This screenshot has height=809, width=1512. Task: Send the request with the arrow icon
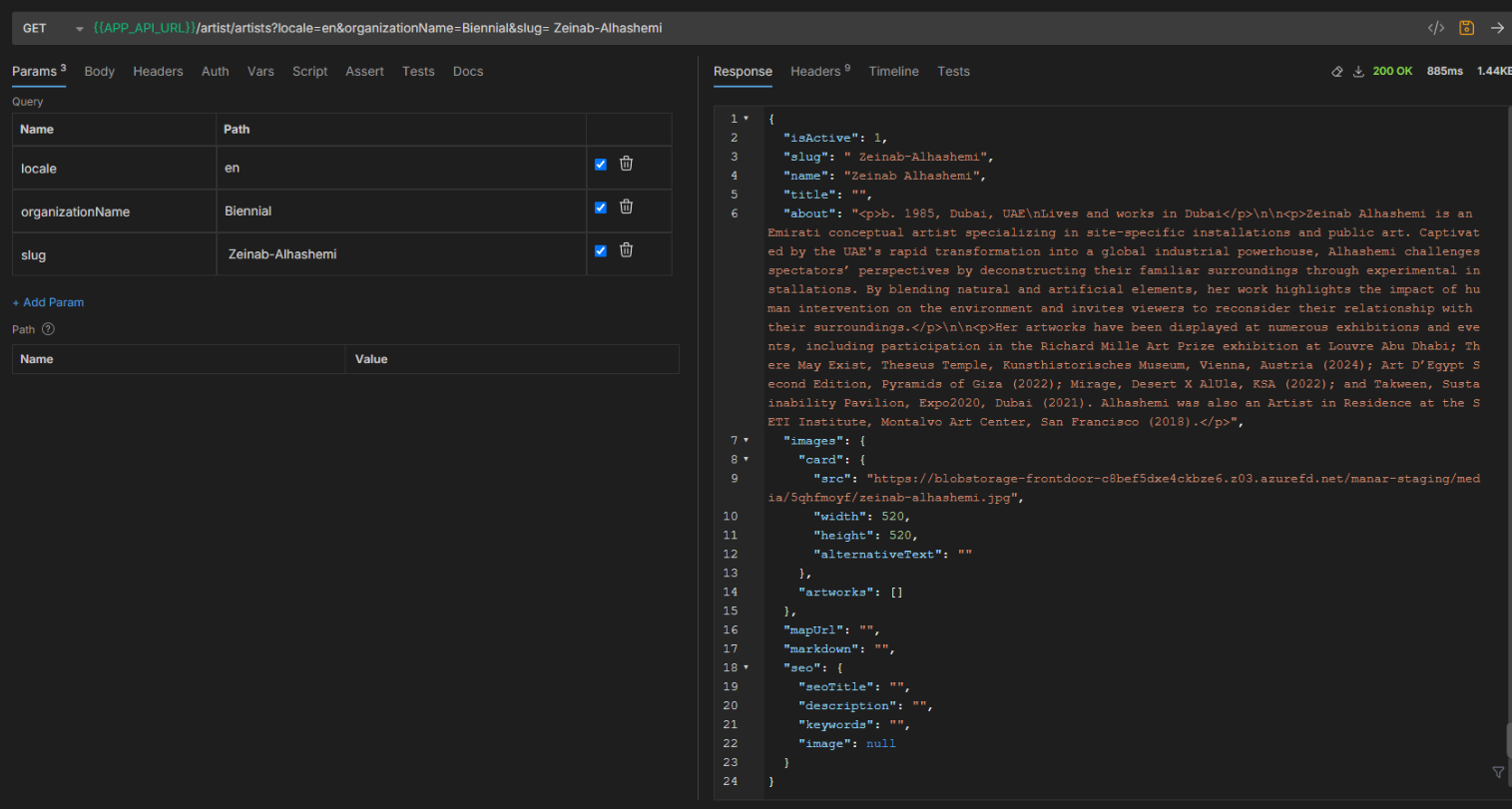coord(1497,28)
